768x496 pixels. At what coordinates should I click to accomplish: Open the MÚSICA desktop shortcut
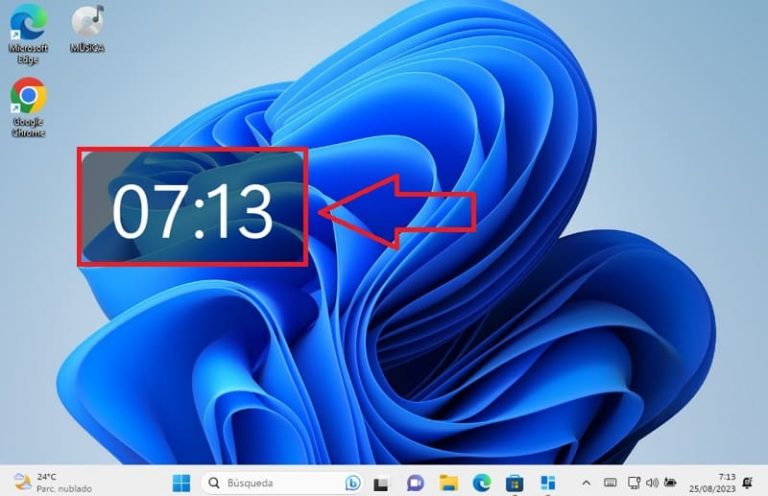[87, 29]
